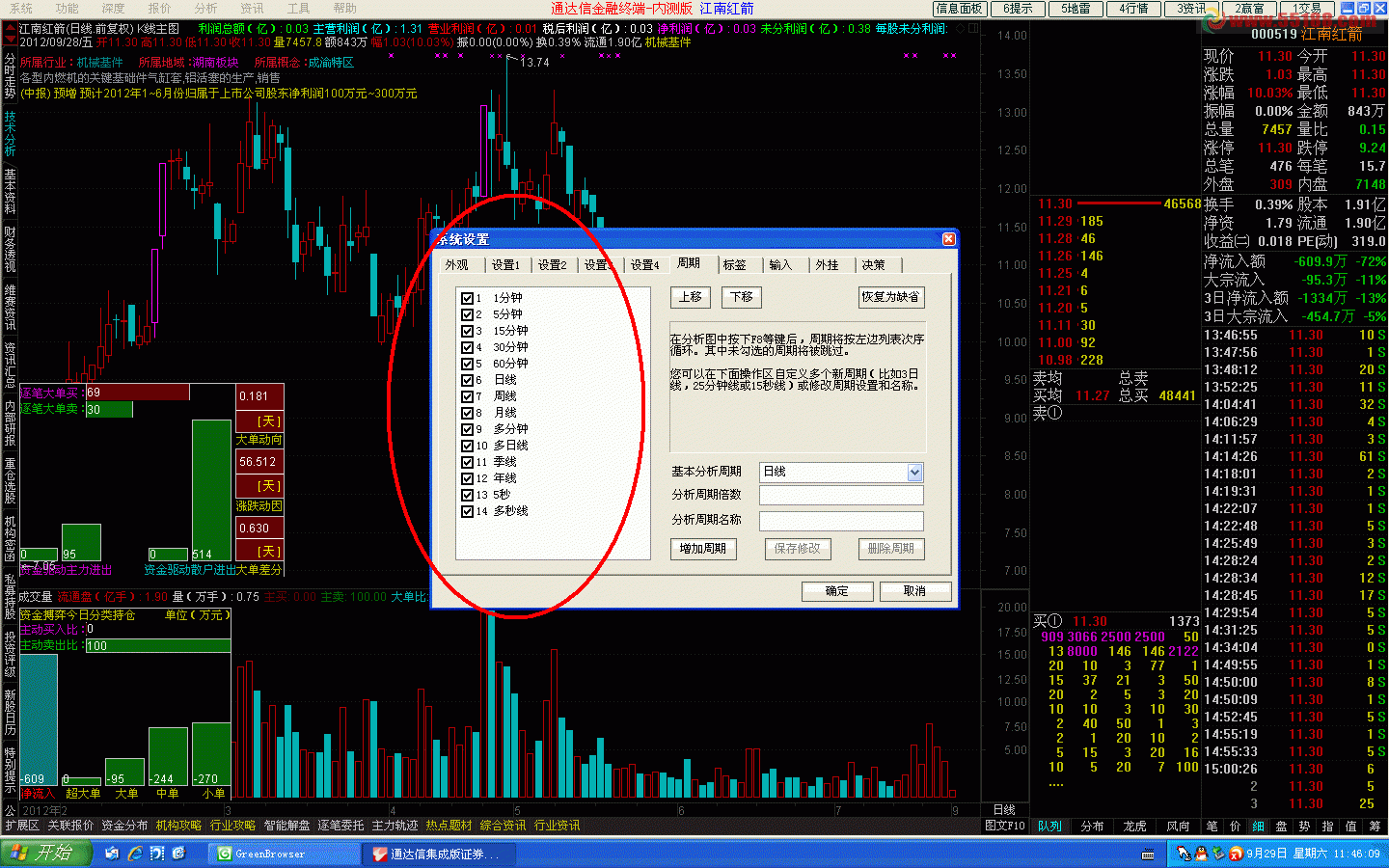Click the 下移 button
Image resolution: width=1389 pixels, height=868 pixels.
[x=741, y=297]
